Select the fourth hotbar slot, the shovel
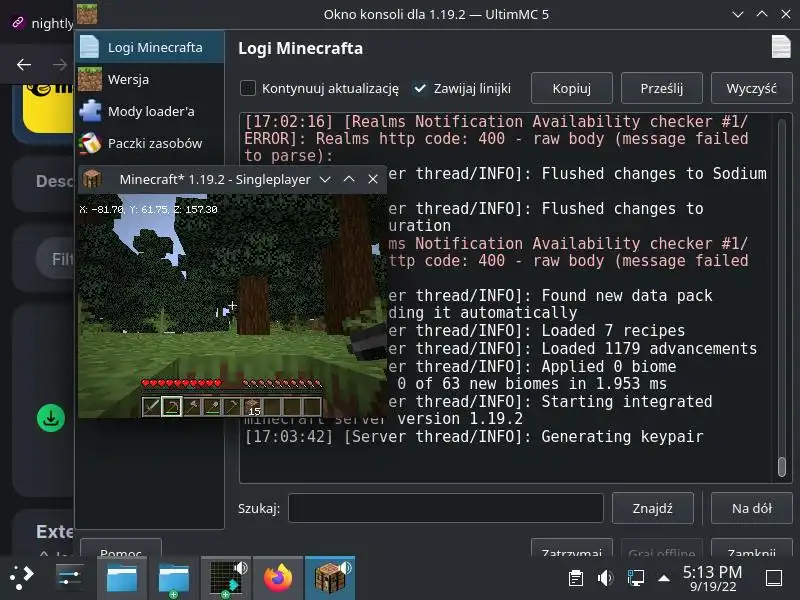This screenshot has height=600, width=800. click(x=212, y=407)
